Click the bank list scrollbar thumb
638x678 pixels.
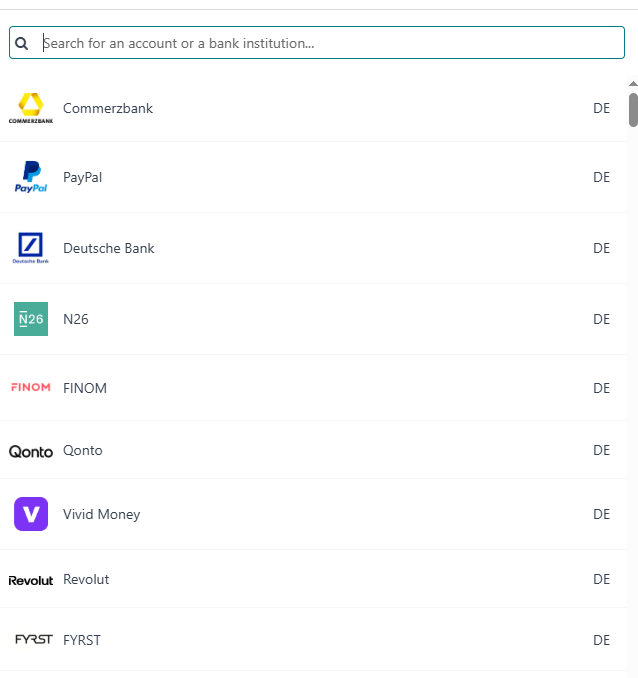point(633,110)
